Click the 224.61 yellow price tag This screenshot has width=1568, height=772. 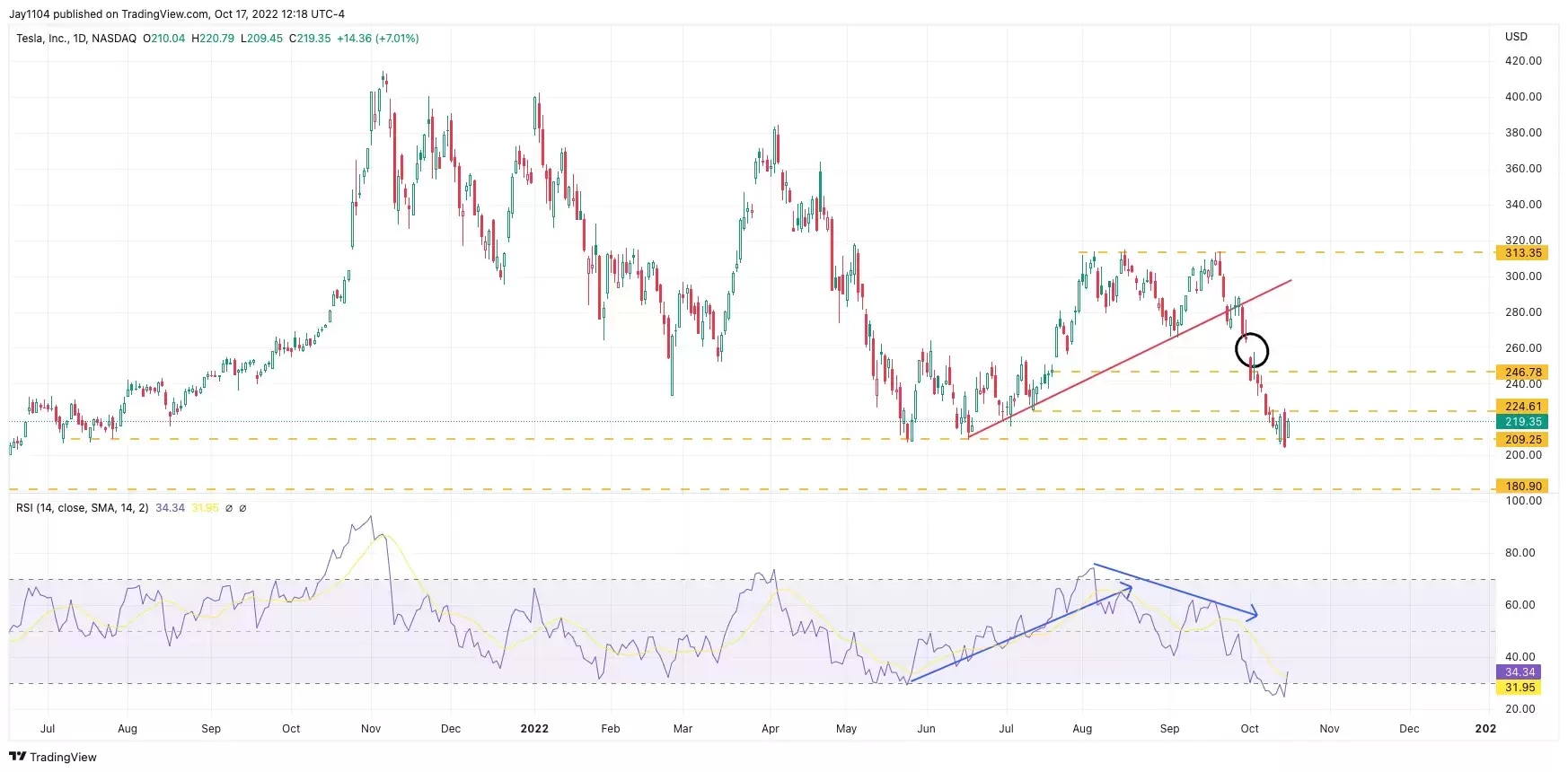tap(1522, 407)
